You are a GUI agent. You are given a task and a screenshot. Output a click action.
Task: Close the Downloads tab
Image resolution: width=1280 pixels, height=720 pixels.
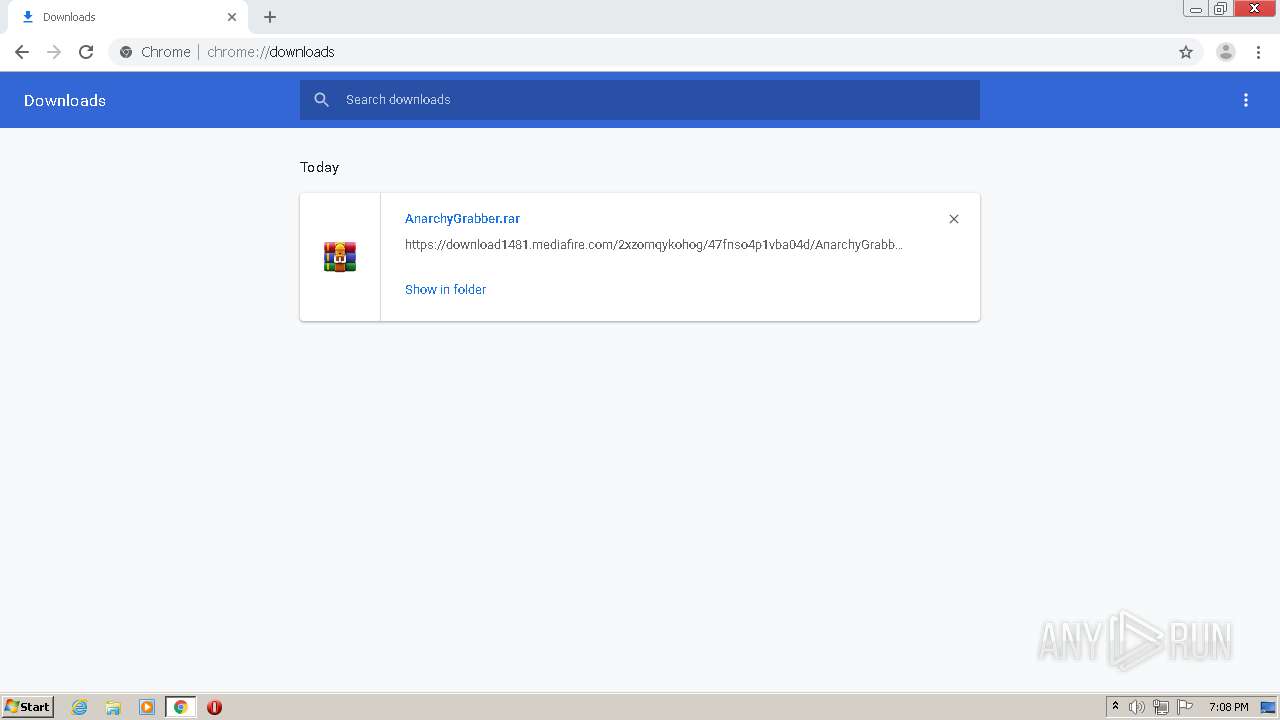coord(232,17)
